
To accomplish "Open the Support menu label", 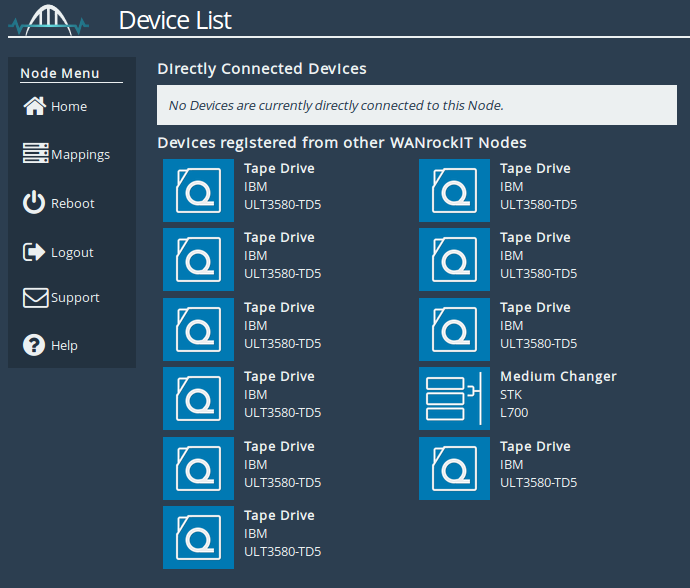I will 75,298.
